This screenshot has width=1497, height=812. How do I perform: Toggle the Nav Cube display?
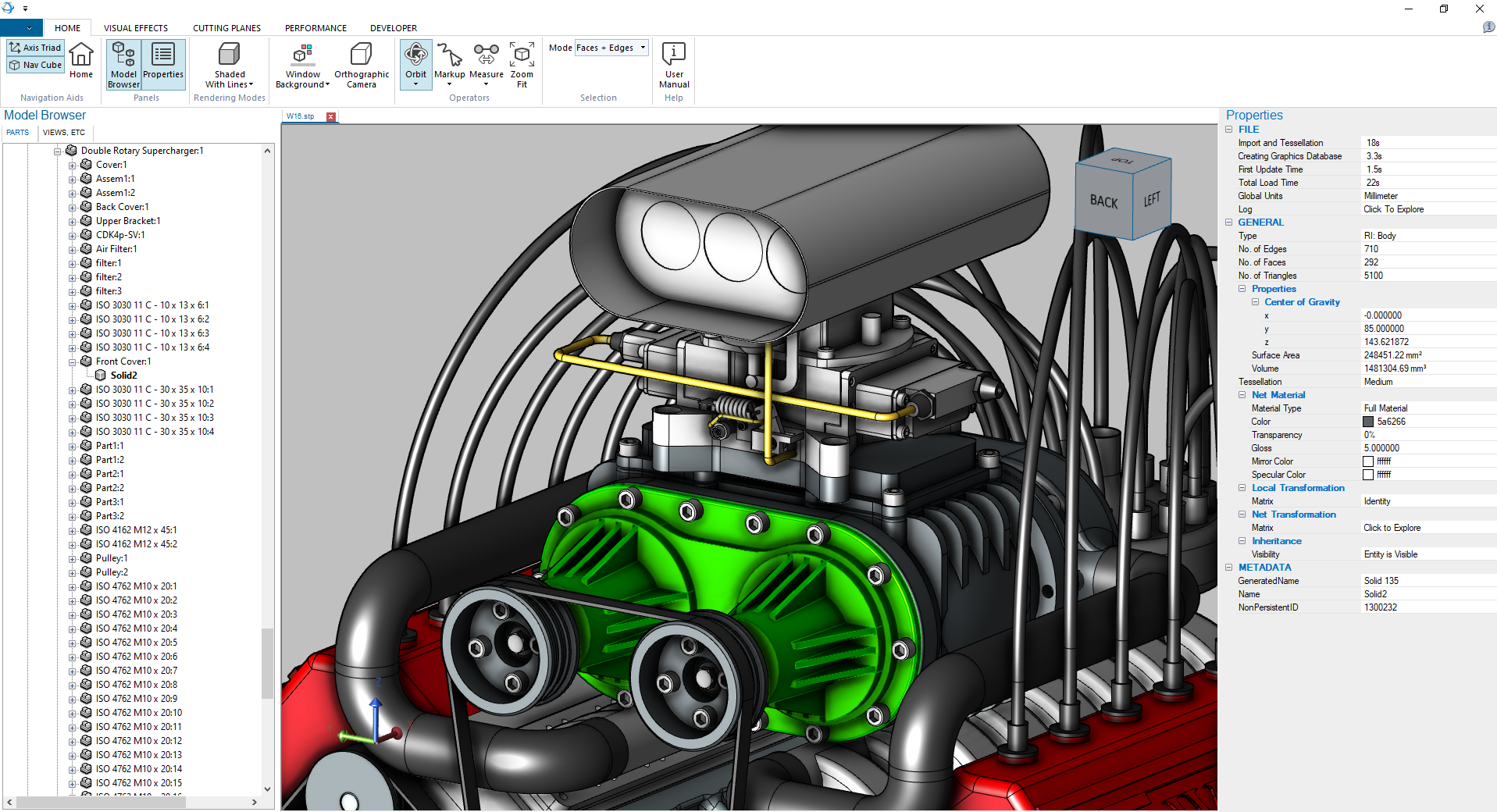coord(35,65)
